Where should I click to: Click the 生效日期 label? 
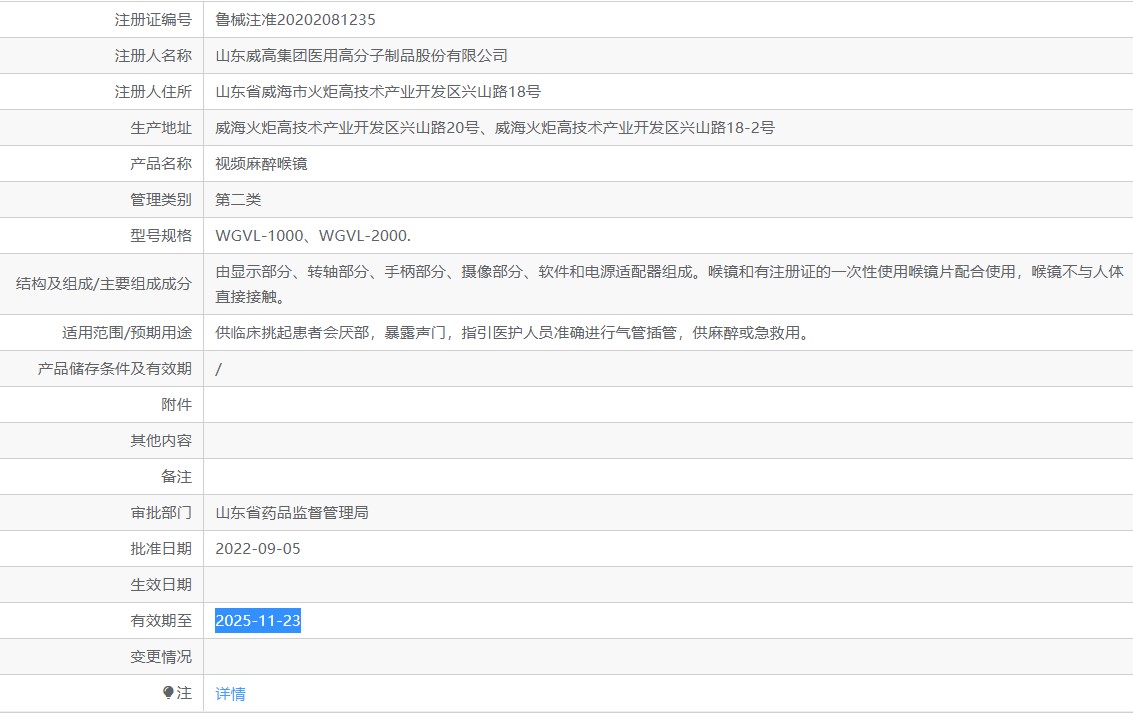click(x=161, y=585)
